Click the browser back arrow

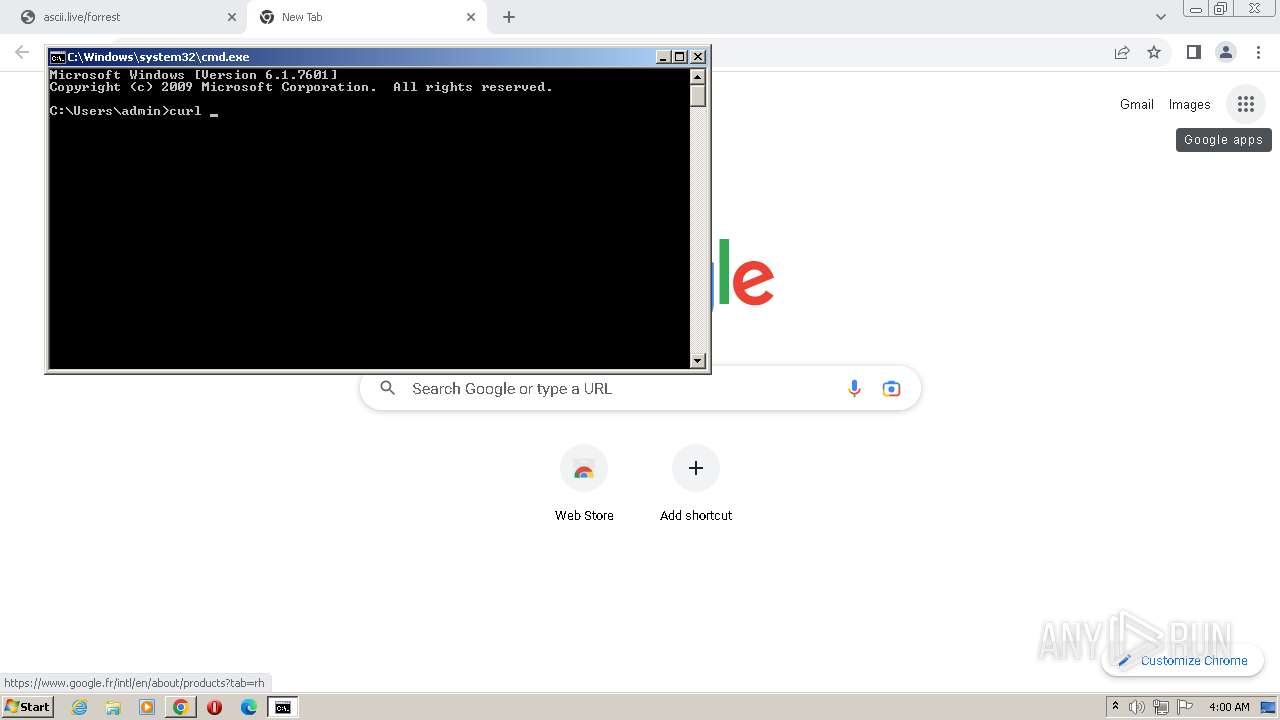coord(22,52)
